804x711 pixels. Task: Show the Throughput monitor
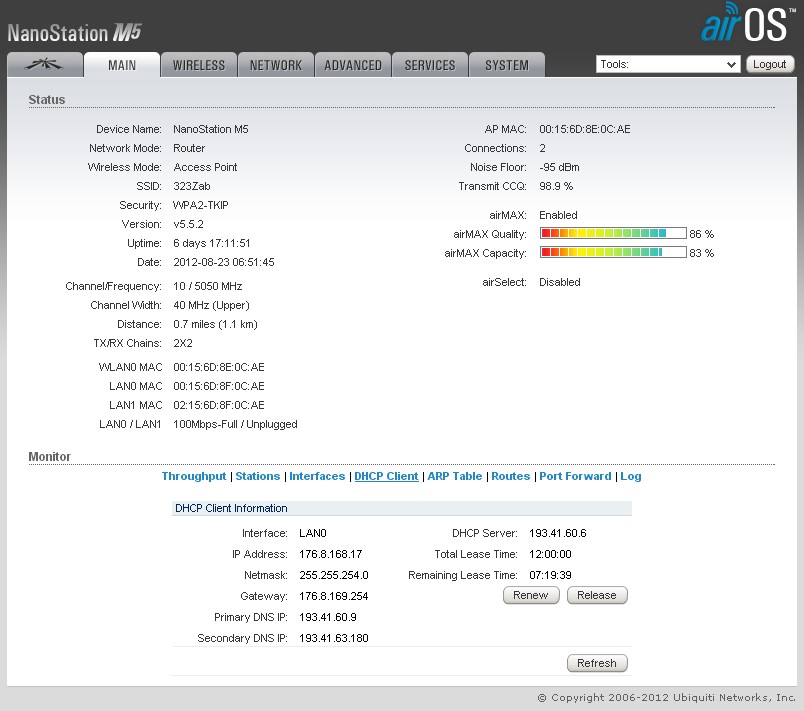194,476
